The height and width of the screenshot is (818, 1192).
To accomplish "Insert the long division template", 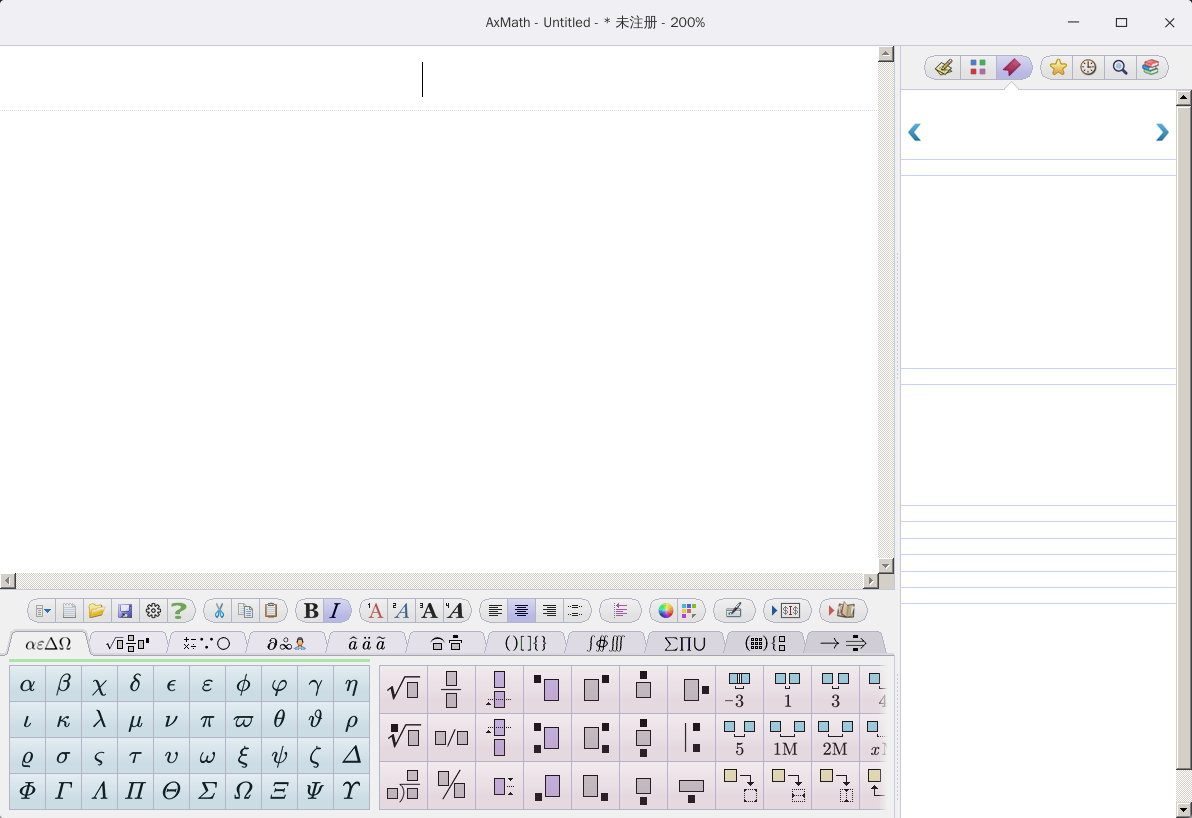I will tap(403, 786).
